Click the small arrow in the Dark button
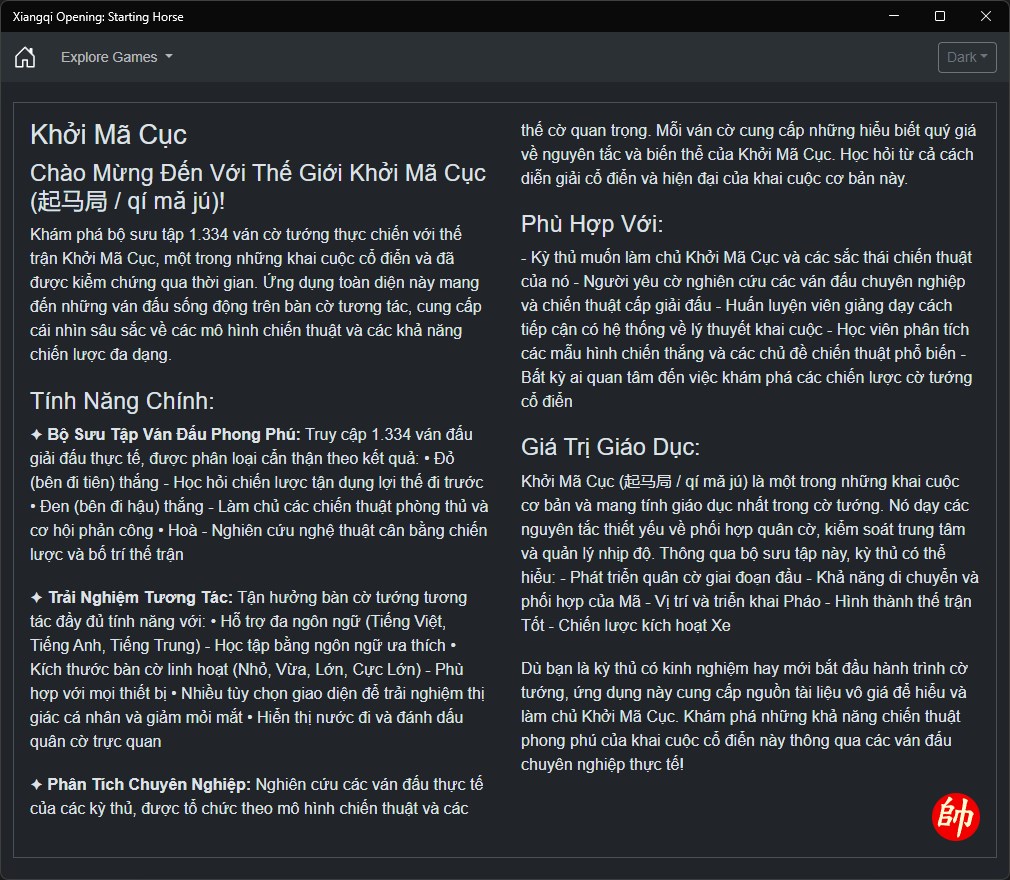1010x880 pixels. pos(984,57)
